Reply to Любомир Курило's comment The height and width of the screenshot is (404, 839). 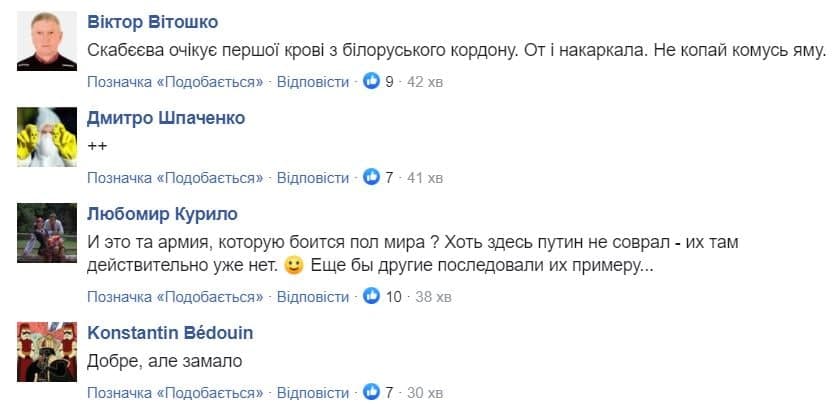(313, 296)
